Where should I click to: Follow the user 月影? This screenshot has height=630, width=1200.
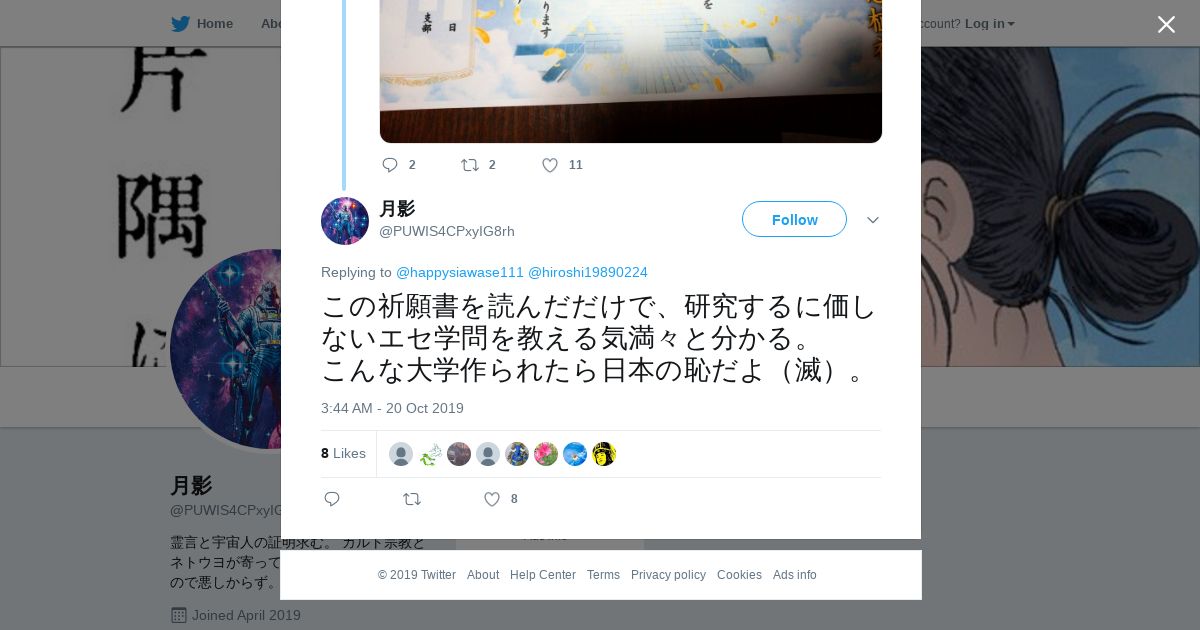point(794,219)
